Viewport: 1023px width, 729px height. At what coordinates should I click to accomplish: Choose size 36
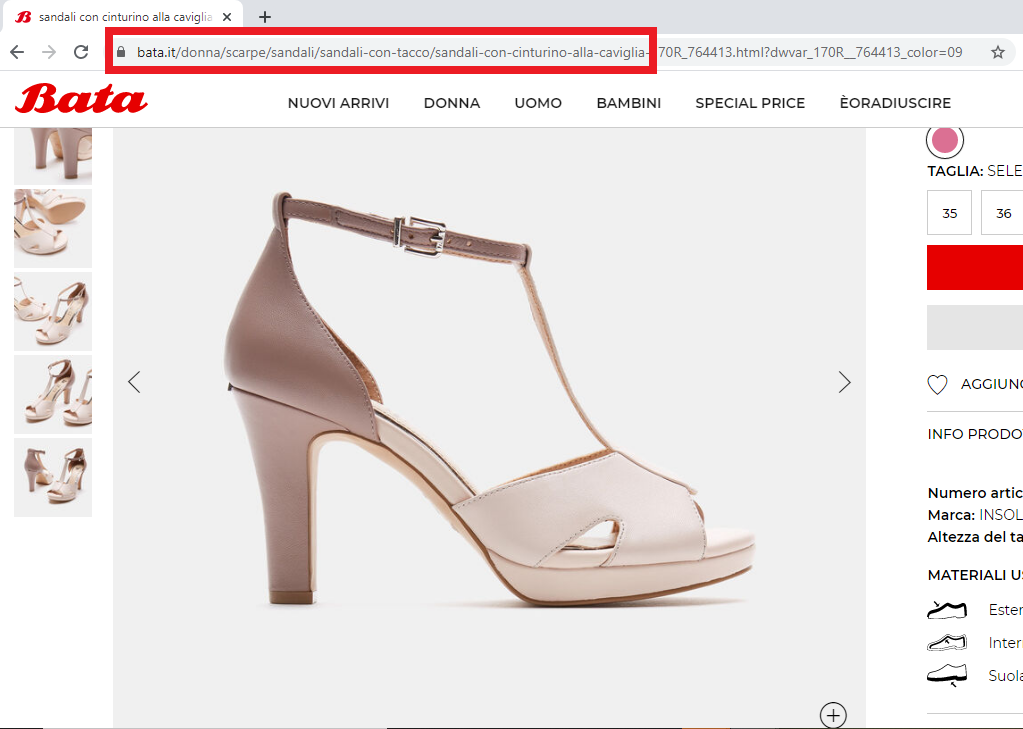1003,213
